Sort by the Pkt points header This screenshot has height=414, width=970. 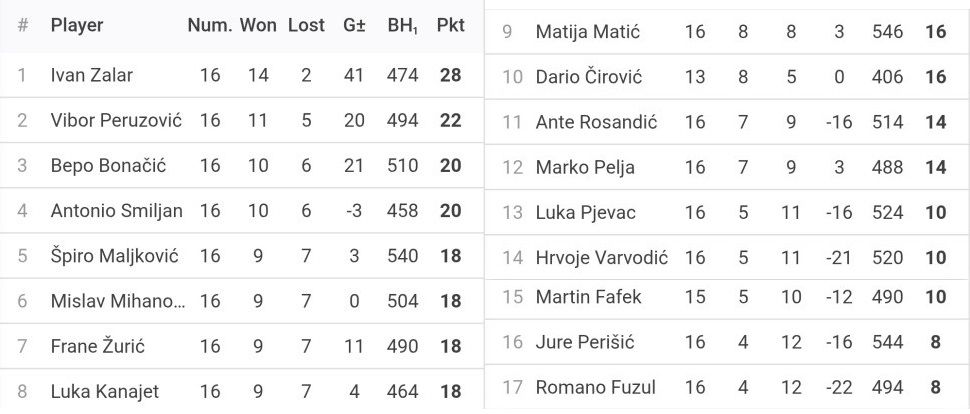point(450,25)
